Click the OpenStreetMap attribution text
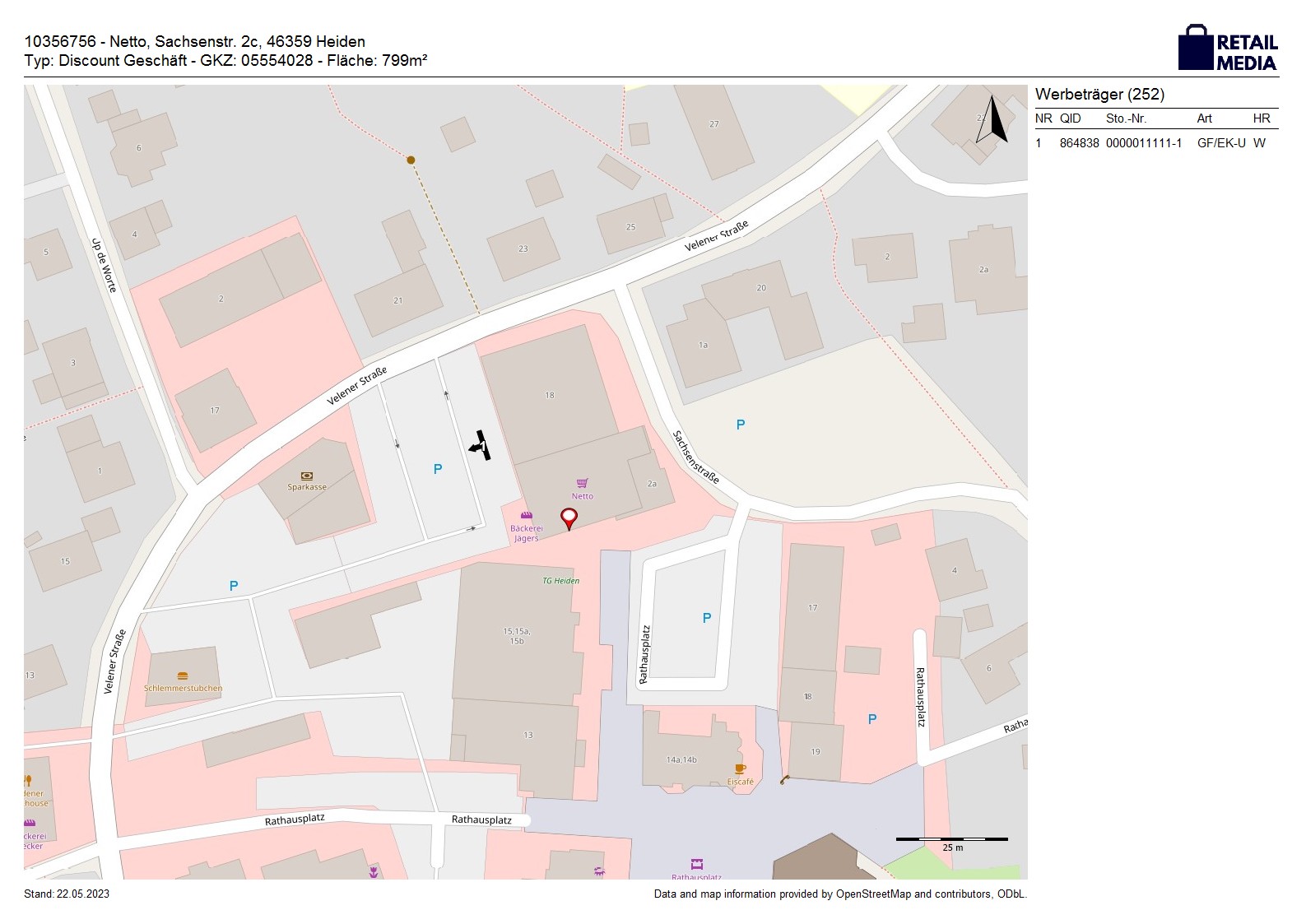This screenshot has height=924, width=1306. click(839, 894)
